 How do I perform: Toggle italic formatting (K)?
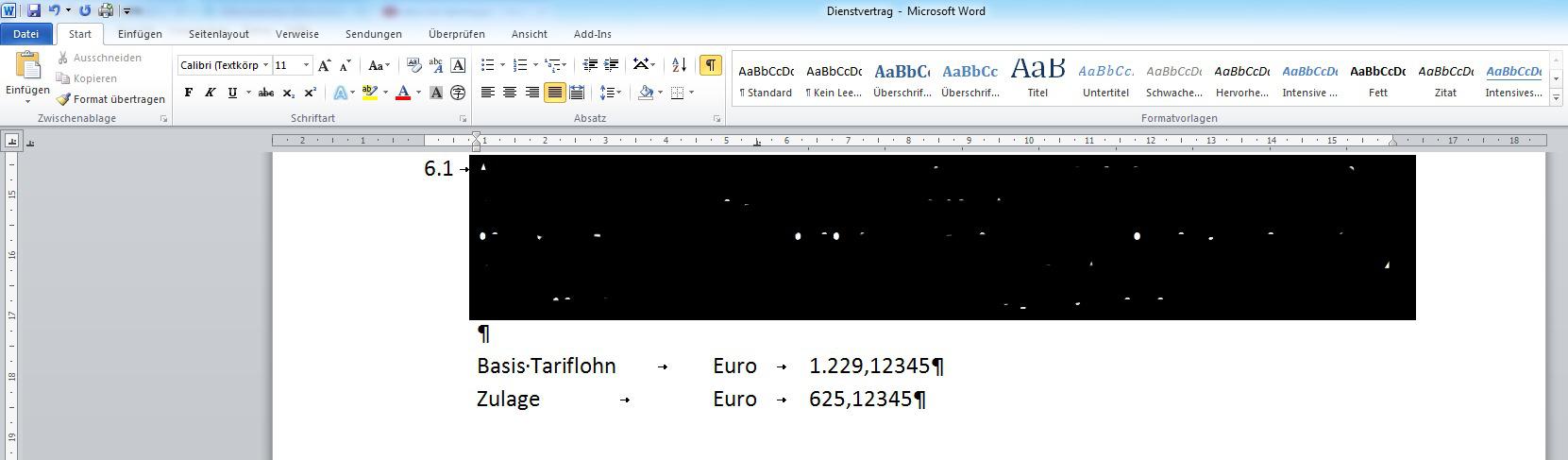(x=211, y=93)
